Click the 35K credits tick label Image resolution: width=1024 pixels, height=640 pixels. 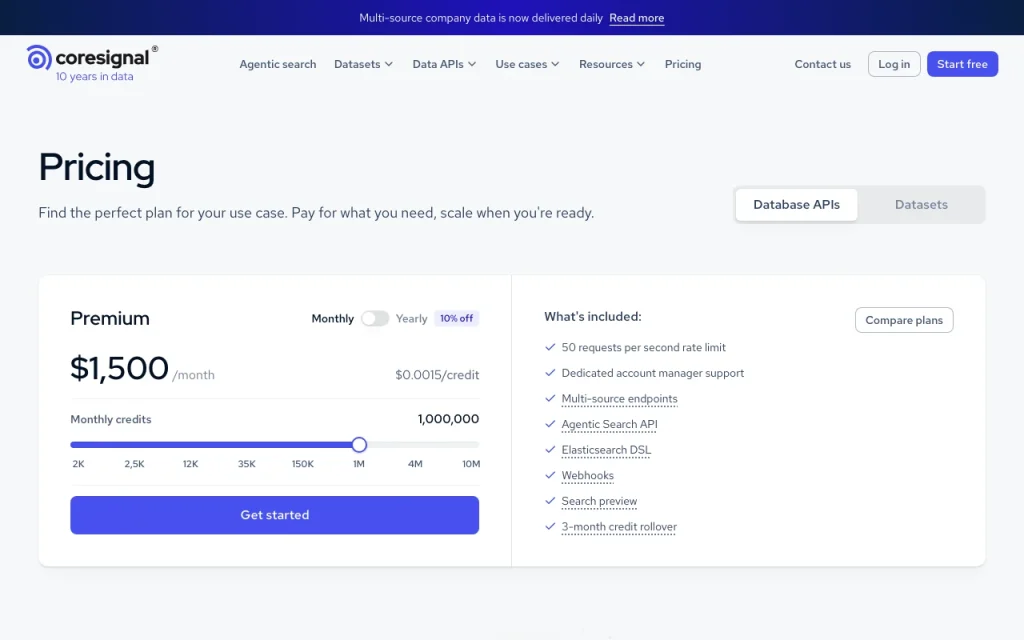(x=246, y=464)
